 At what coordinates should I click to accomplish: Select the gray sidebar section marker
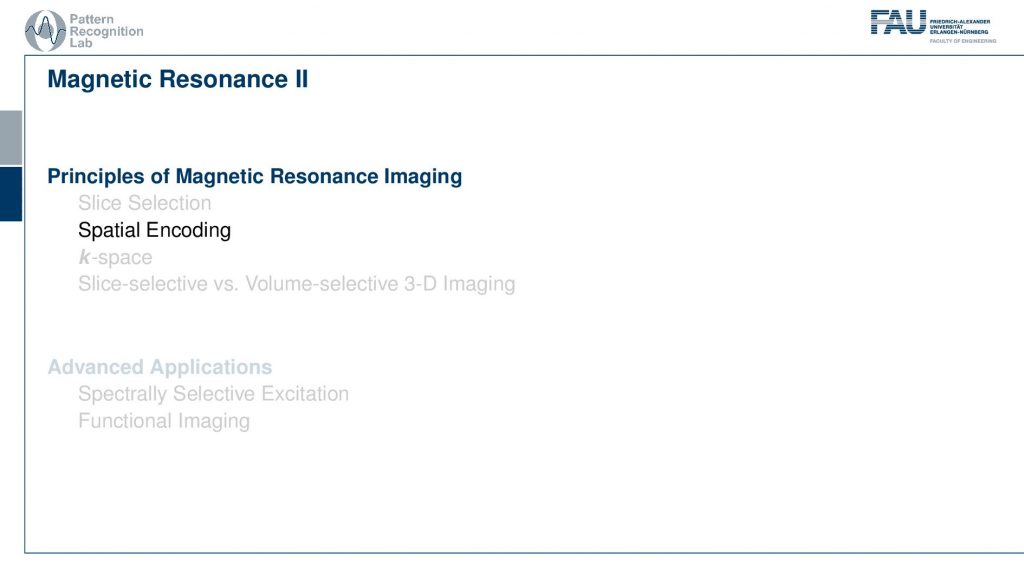coord(10,137)
